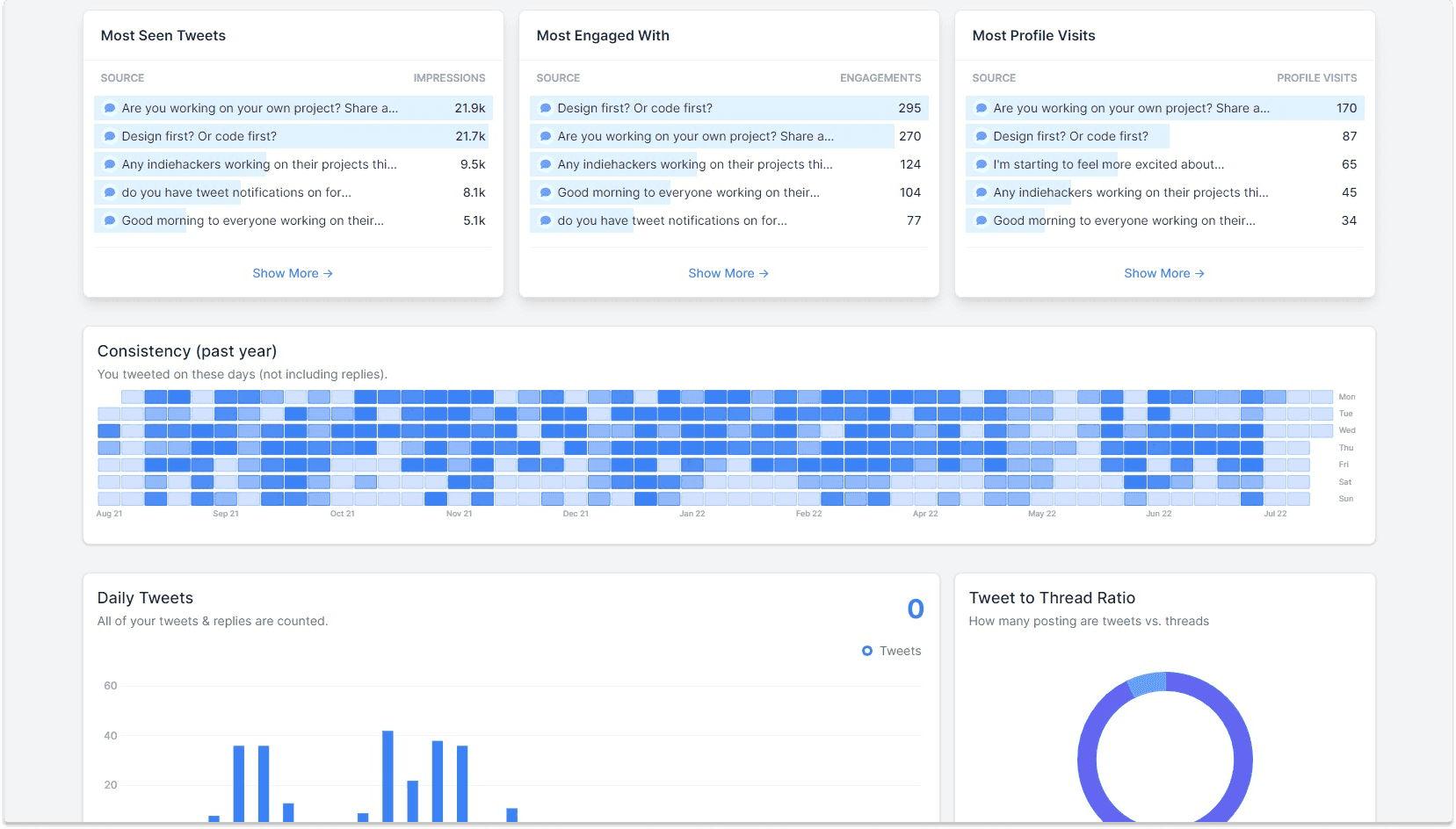Click tweet icon beside 'Good morning' in Most Seen Tweets
The width and height of the screenshot is (1456, 829).
tap(110, 220)
